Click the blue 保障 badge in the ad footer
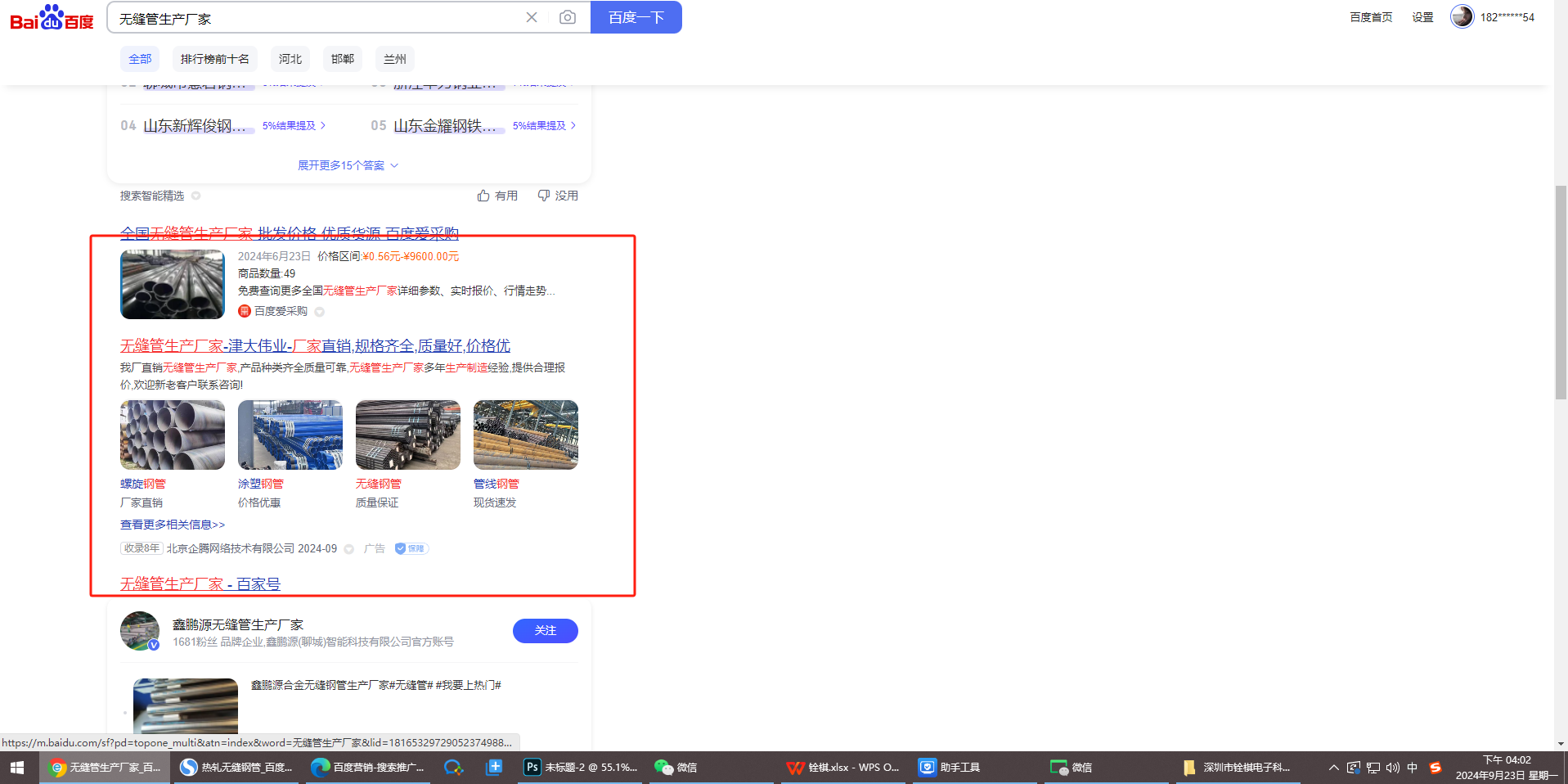This screenshot has height=784, width=1568. click(x=411, y=548)
